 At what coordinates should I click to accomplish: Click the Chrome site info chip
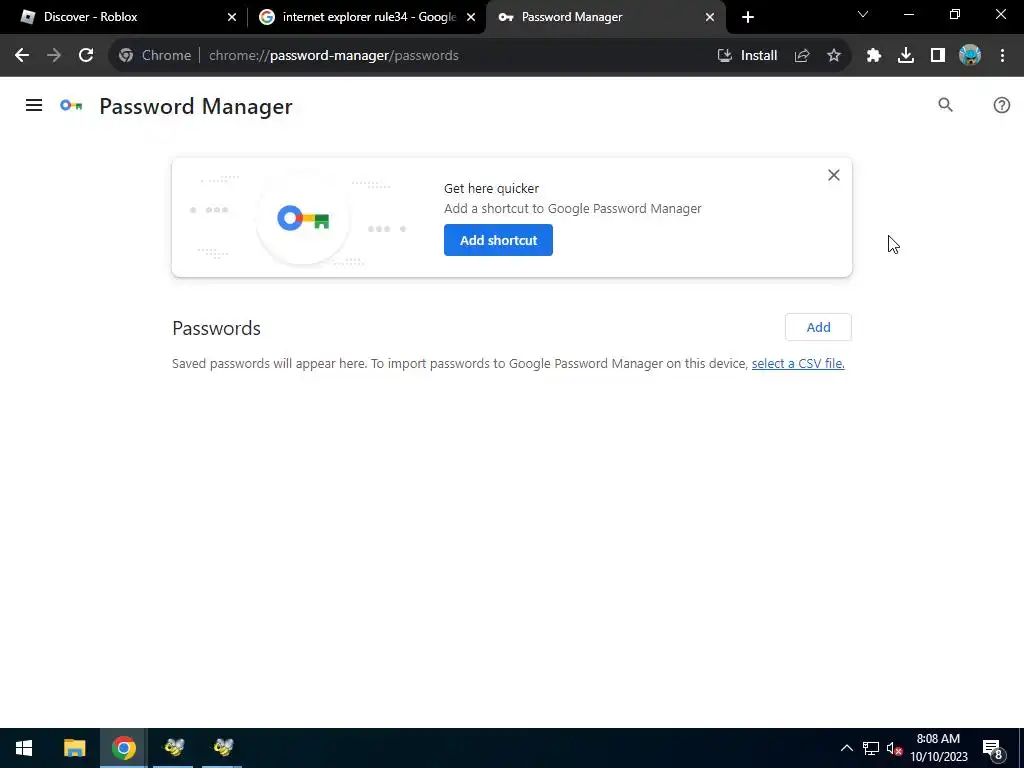155,56
